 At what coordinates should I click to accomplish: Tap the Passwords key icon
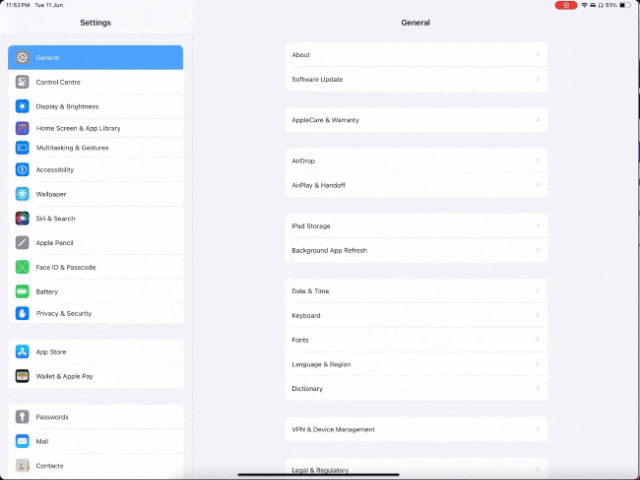pyautogui.click(x=22, y=417)
